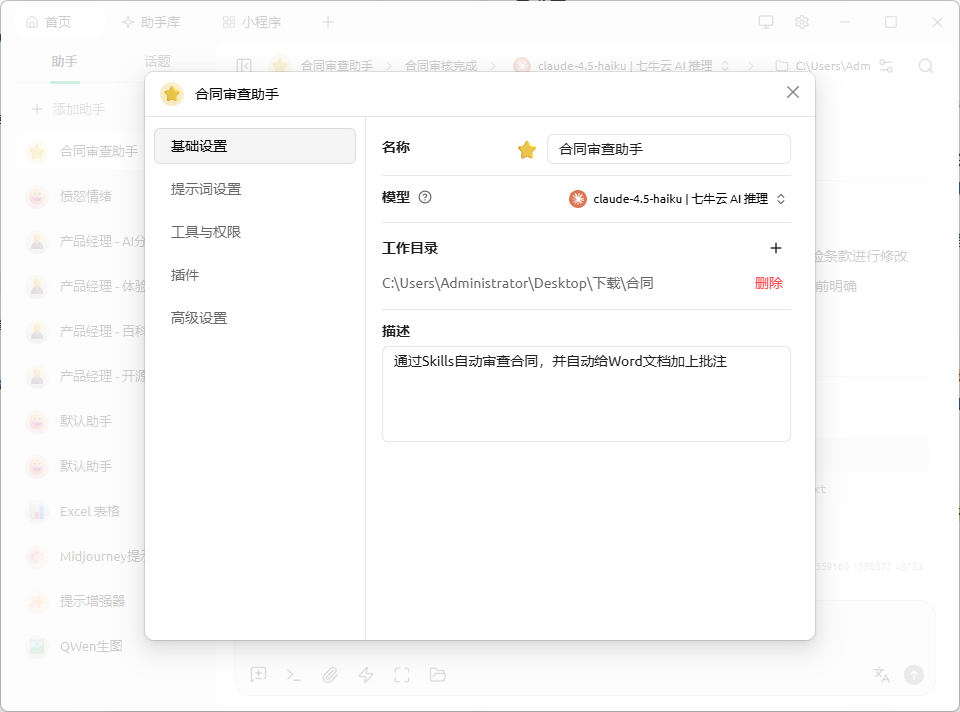Click the attachment paperclip icon
960x712 pixels.
tap(330, 675)
